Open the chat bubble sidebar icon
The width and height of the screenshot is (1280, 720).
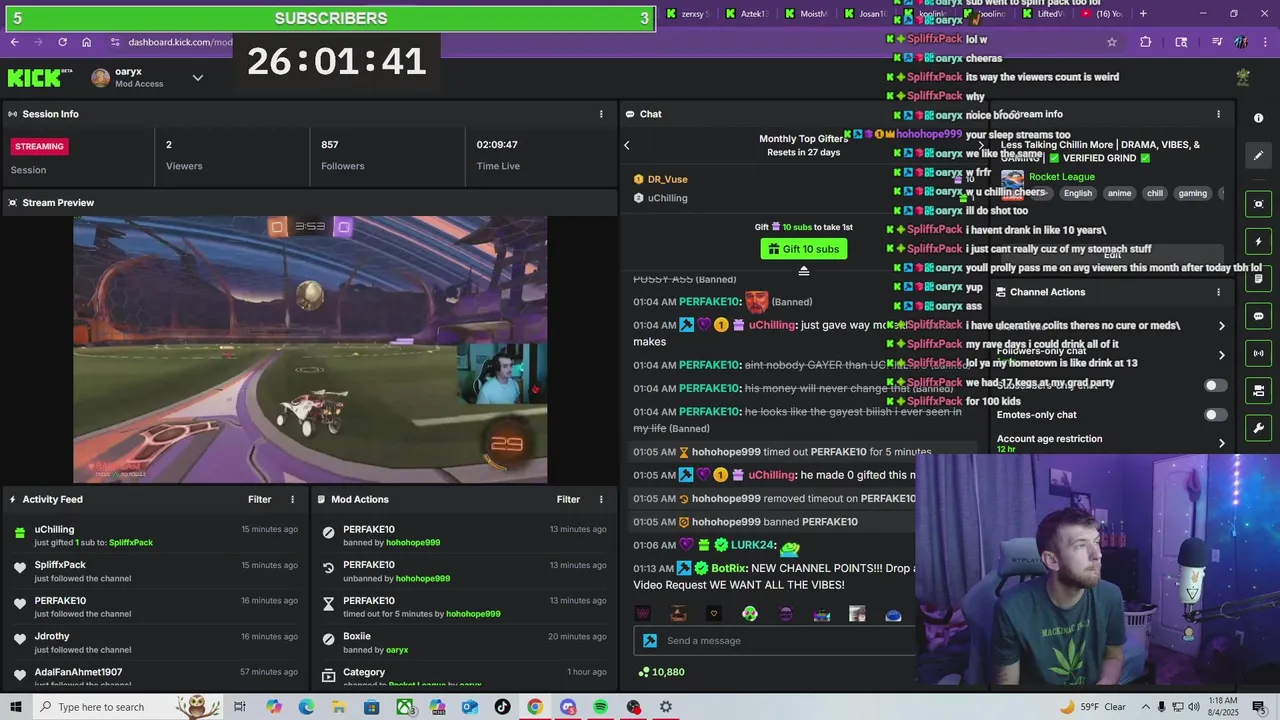pyautogui.click(x=1258, y=316)
